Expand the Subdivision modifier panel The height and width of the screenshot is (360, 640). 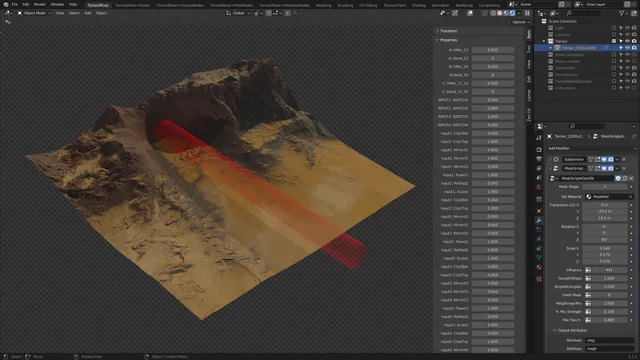[x=550, y=159]
